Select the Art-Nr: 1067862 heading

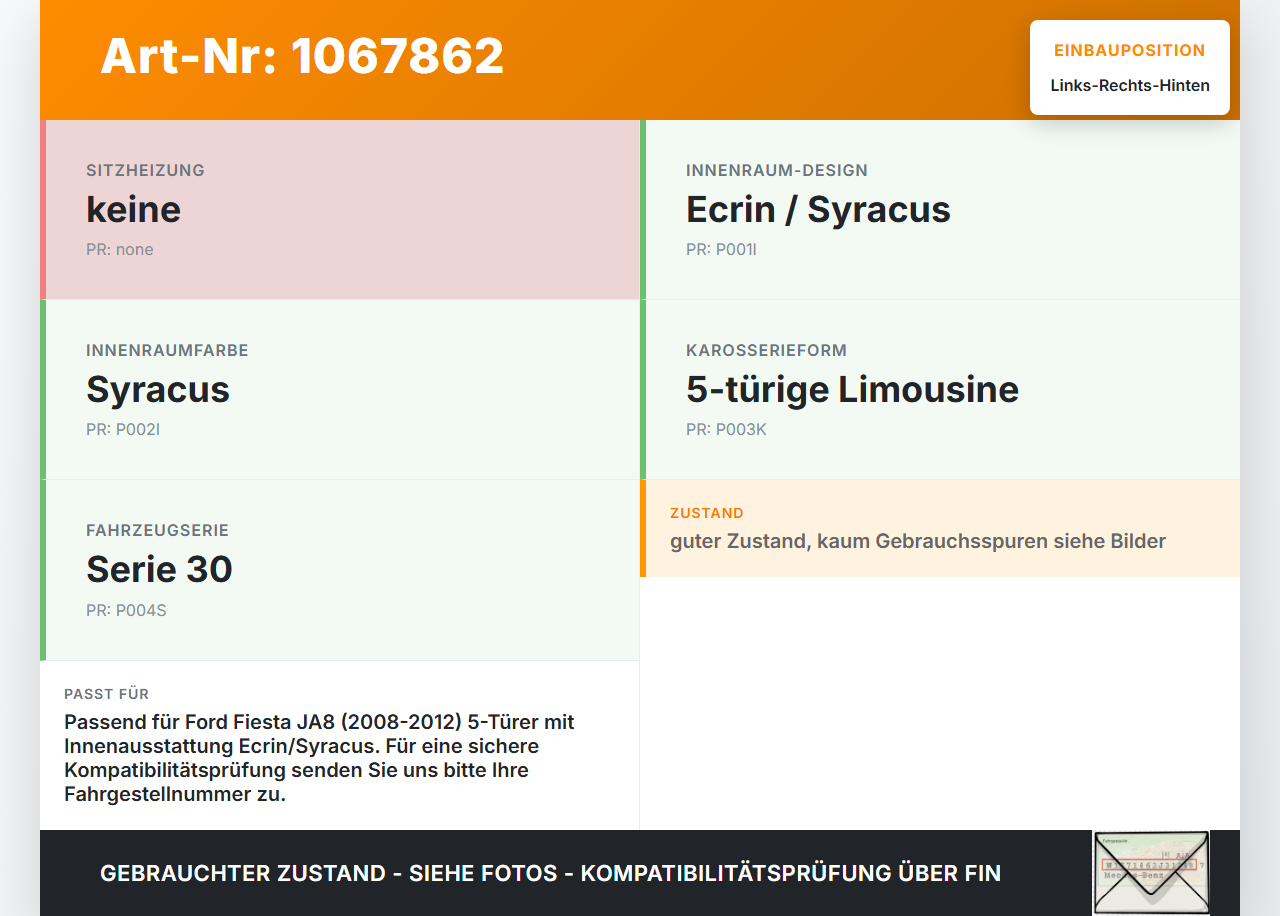[x=302, y=56]
